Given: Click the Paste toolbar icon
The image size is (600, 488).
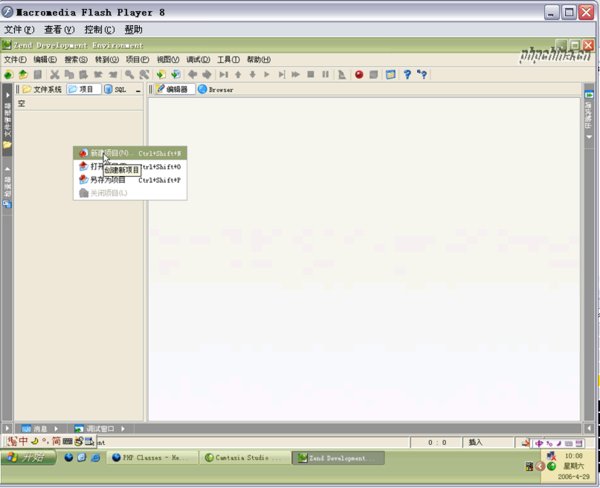Looking at the screenshot, I should pyautogui.click(x=83, y=75).
